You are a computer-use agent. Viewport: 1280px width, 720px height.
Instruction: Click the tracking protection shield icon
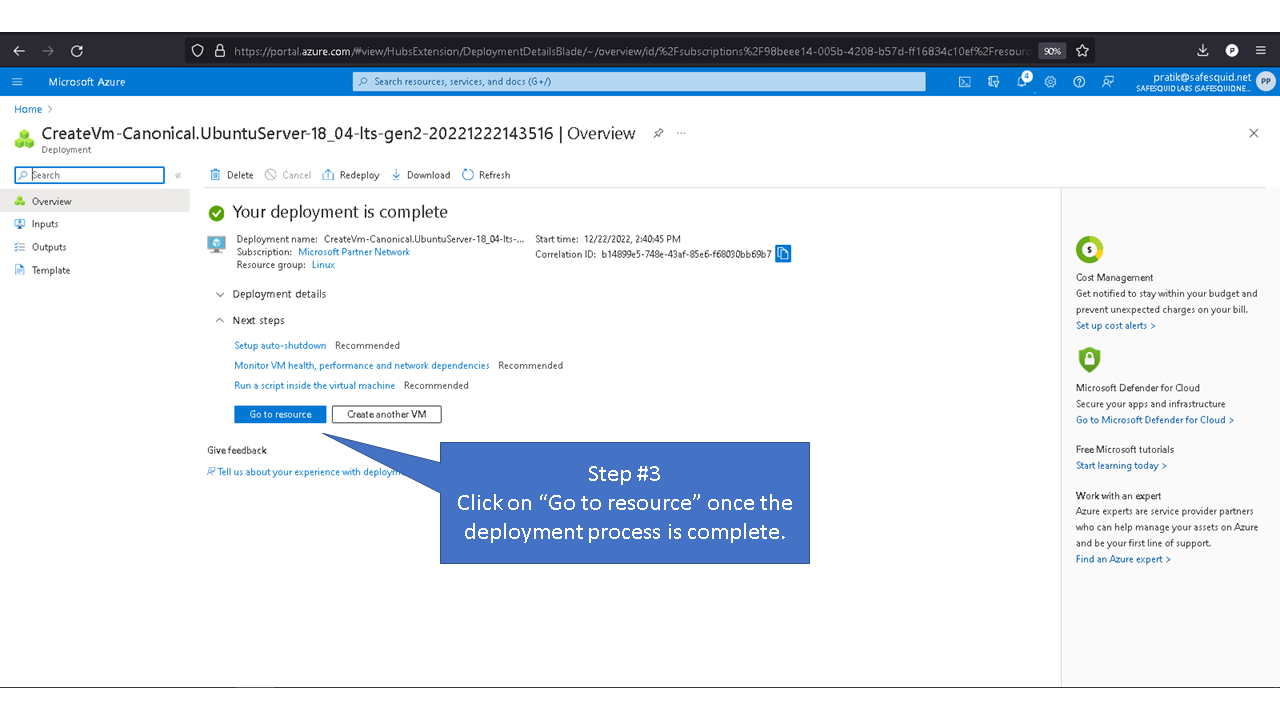pos(197,51)
